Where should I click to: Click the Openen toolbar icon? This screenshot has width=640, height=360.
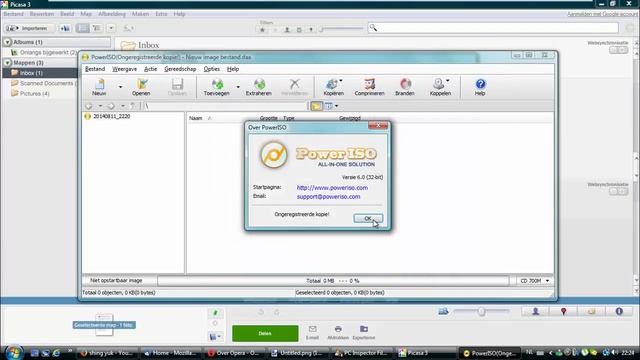(x=141, y=87)
